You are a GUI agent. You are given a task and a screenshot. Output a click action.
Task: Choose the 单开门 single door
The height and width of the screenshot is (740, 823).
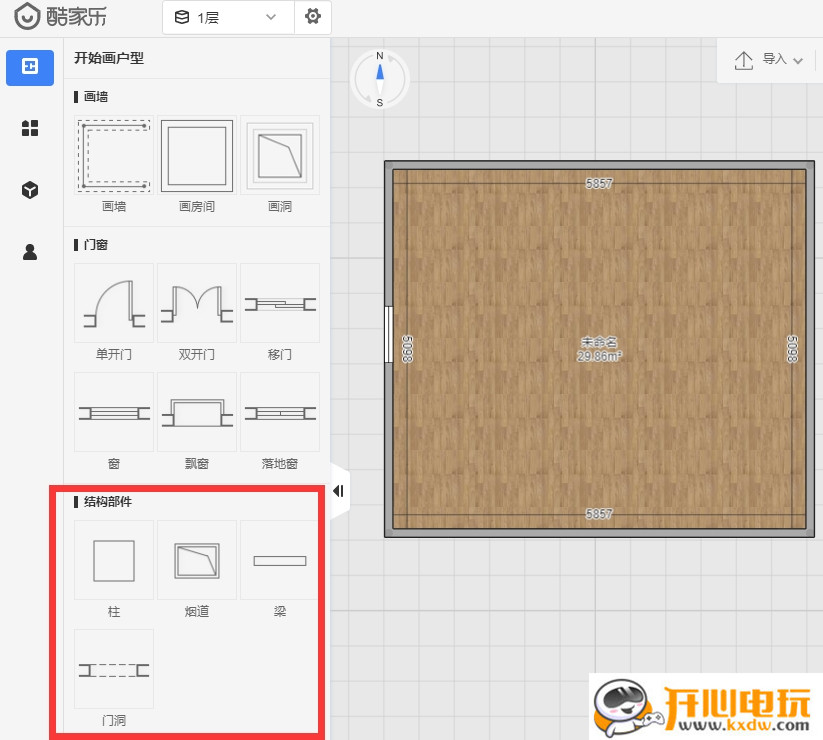[x=114, y=303]
